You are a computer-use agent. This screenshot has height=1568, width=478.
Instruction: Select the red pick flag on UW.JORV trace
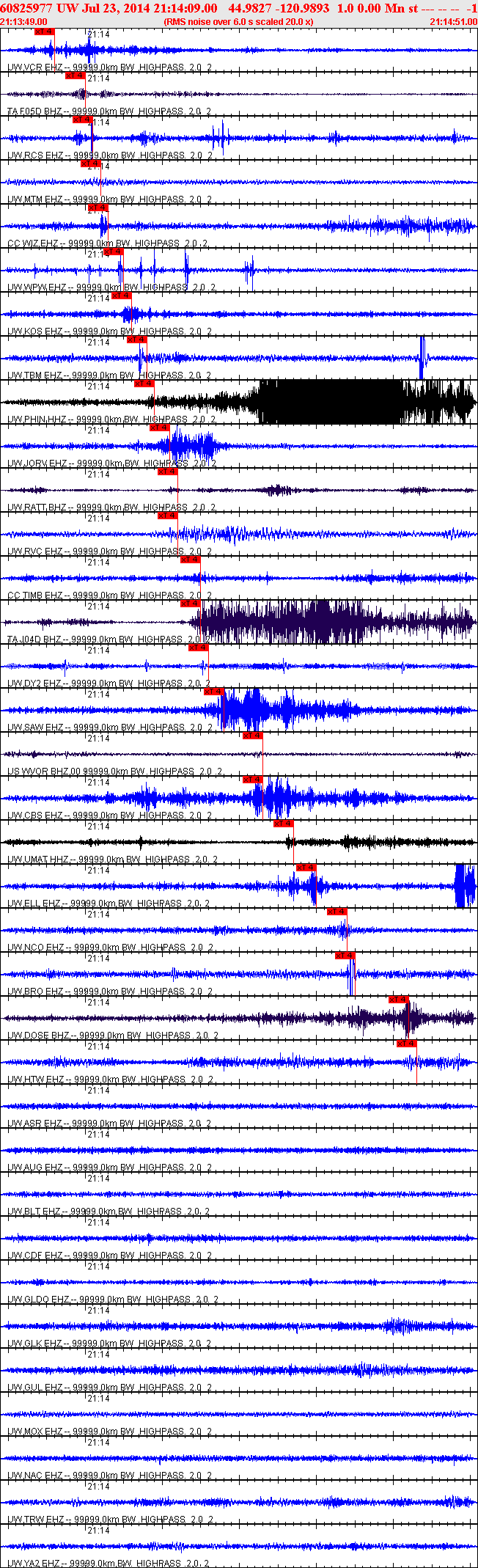click(x=160, y=428)
